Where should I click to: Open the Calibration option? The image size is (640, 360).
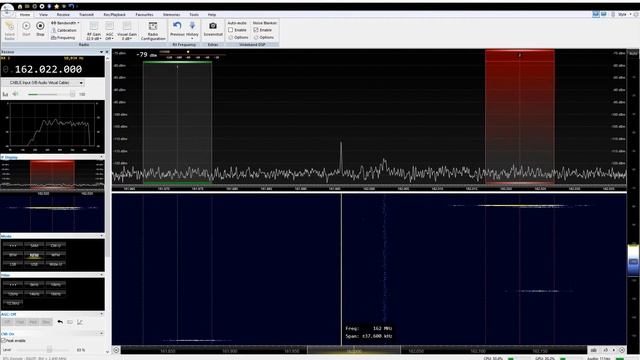(x=64, y=30)
